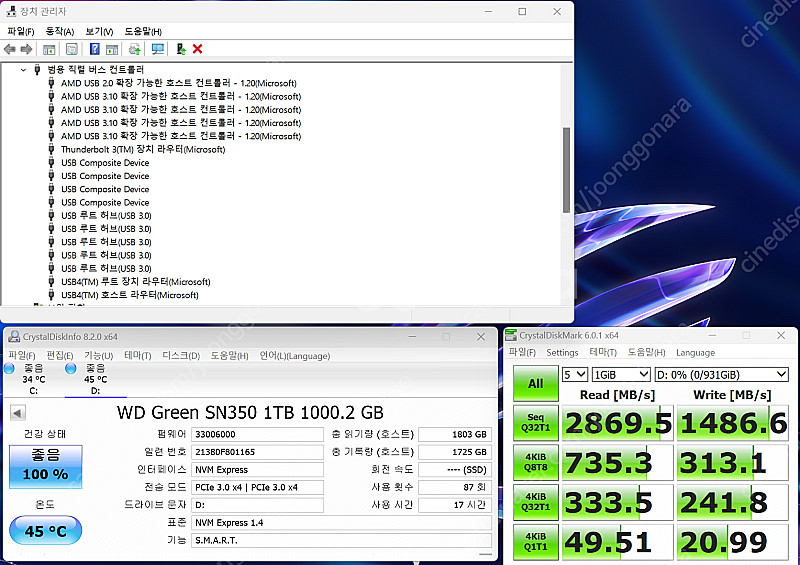Open the drive dropdown showing D: 0% (0/931GiB)
Viewport: 800px width, 565px height.
point(721,375)
